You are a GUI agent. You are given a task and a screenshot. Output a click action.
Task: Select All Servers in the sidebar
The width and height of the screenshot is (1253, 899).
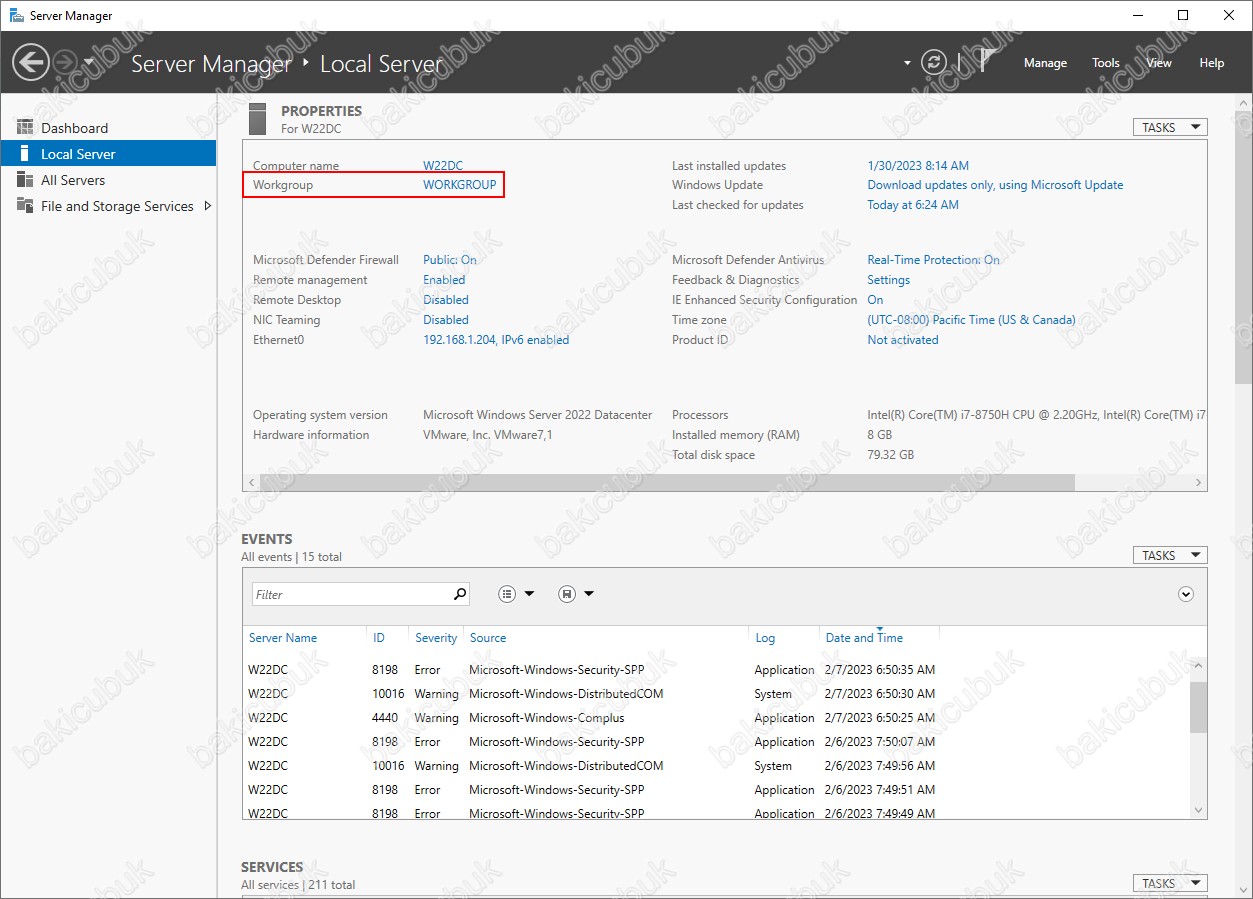108,180
